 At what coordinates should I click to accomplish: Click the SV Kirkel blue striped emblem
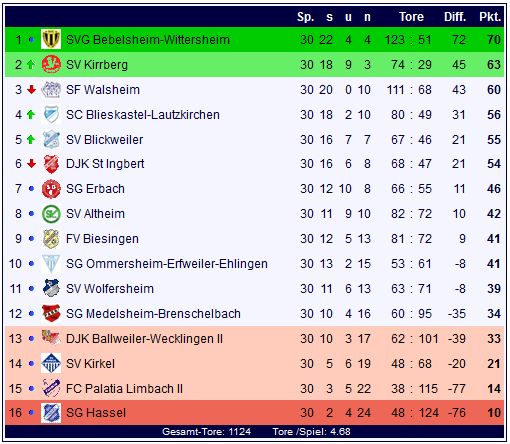click(x=51, y=363)
